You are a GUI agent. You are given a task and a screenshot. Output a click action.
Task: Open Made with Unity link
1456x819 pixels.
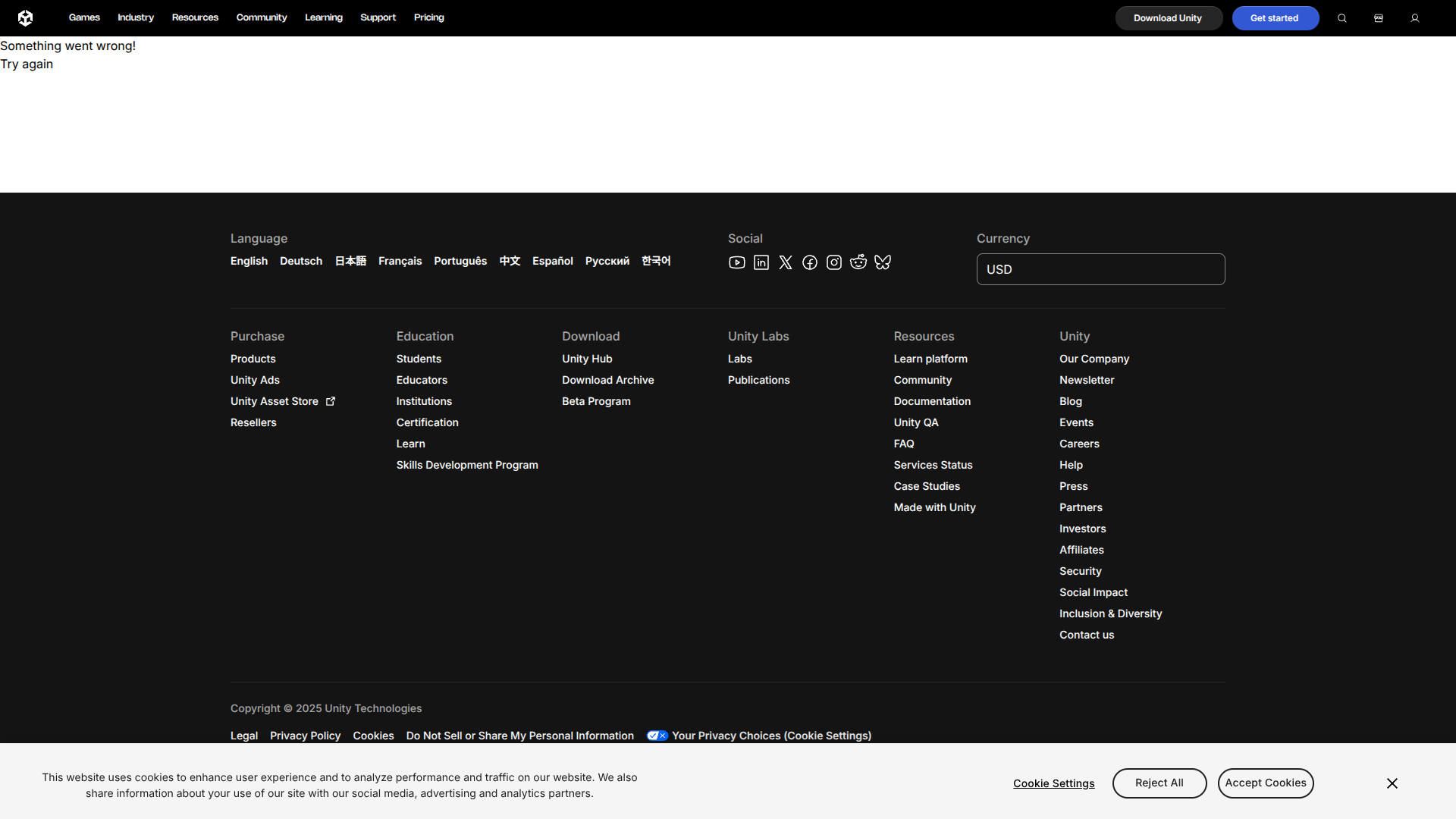[935, 507]
